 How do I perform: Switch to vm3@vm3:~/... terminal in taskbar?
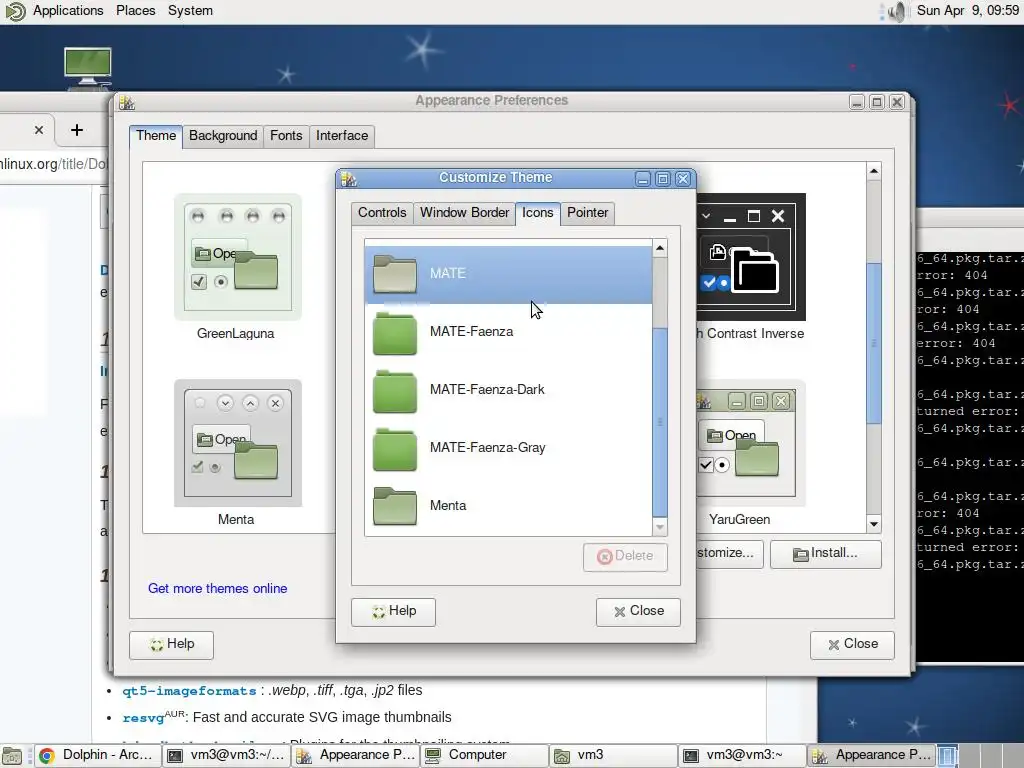[225, 756]
